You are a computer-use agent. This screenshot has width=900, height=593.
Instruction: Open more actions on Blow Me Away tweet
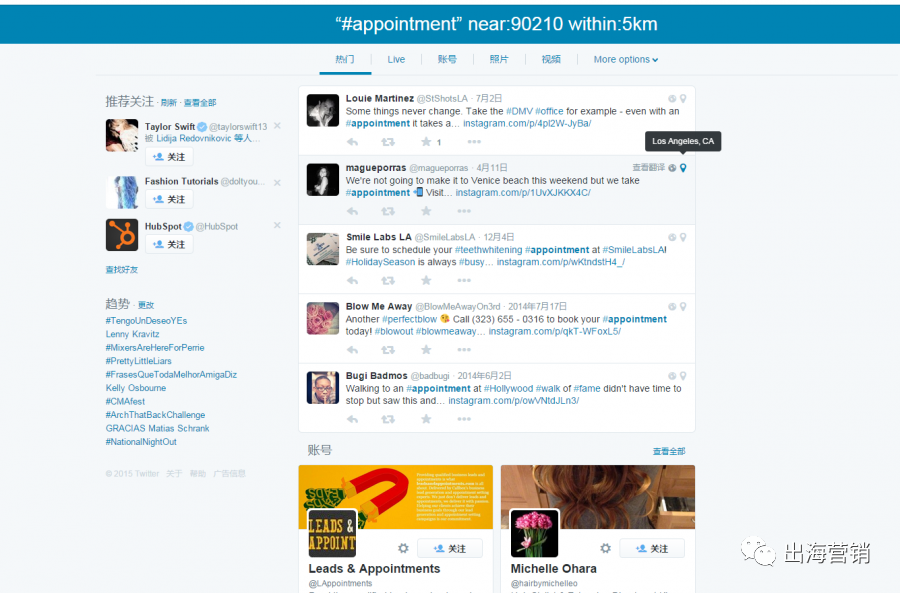point(464,350)
